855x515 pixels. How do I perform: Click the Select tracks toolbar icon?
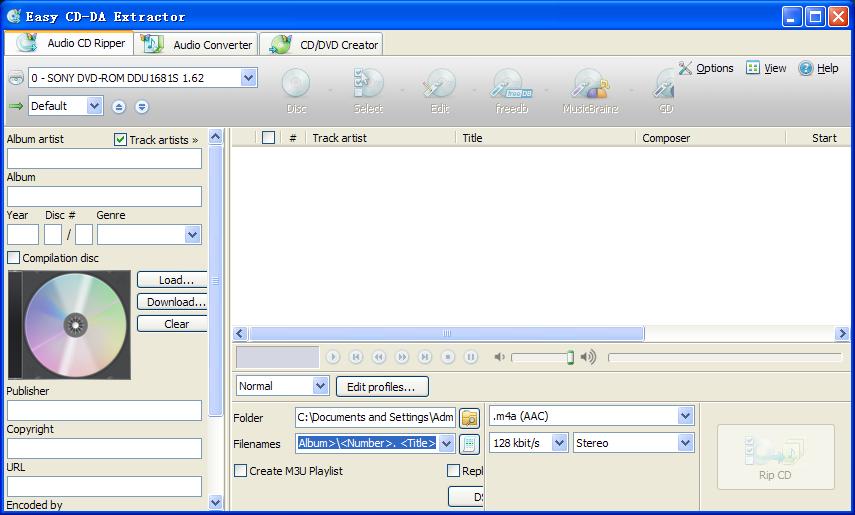click(x=369, y=83)
